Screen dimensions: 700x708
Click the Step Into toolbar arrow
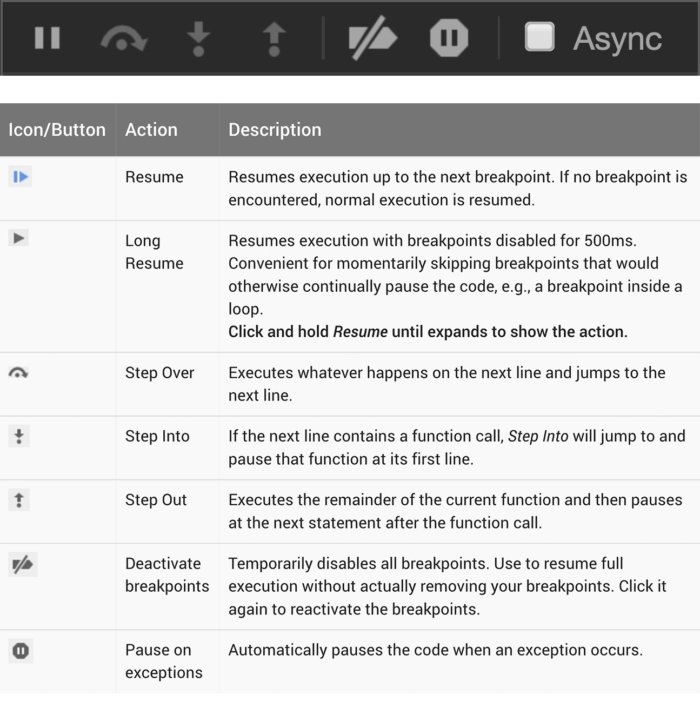pos(199,38)
